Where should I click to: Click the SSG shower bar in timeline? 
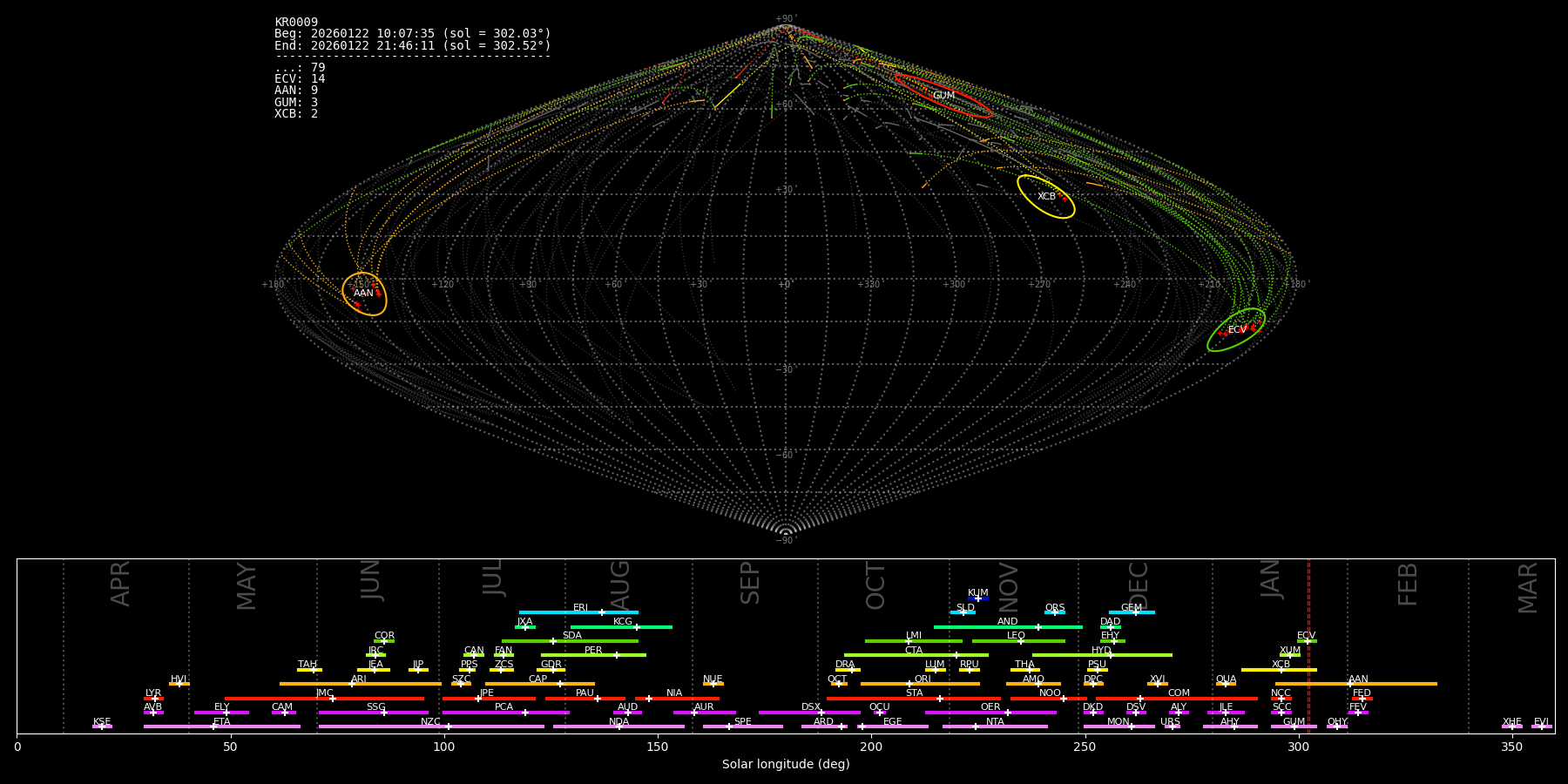tap(374, 713)
